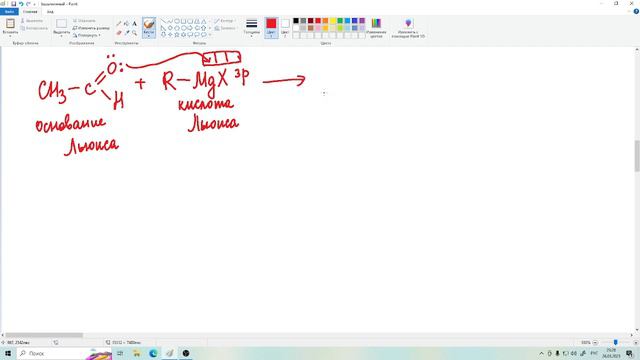Open the Size thickness dropdown

251,27
